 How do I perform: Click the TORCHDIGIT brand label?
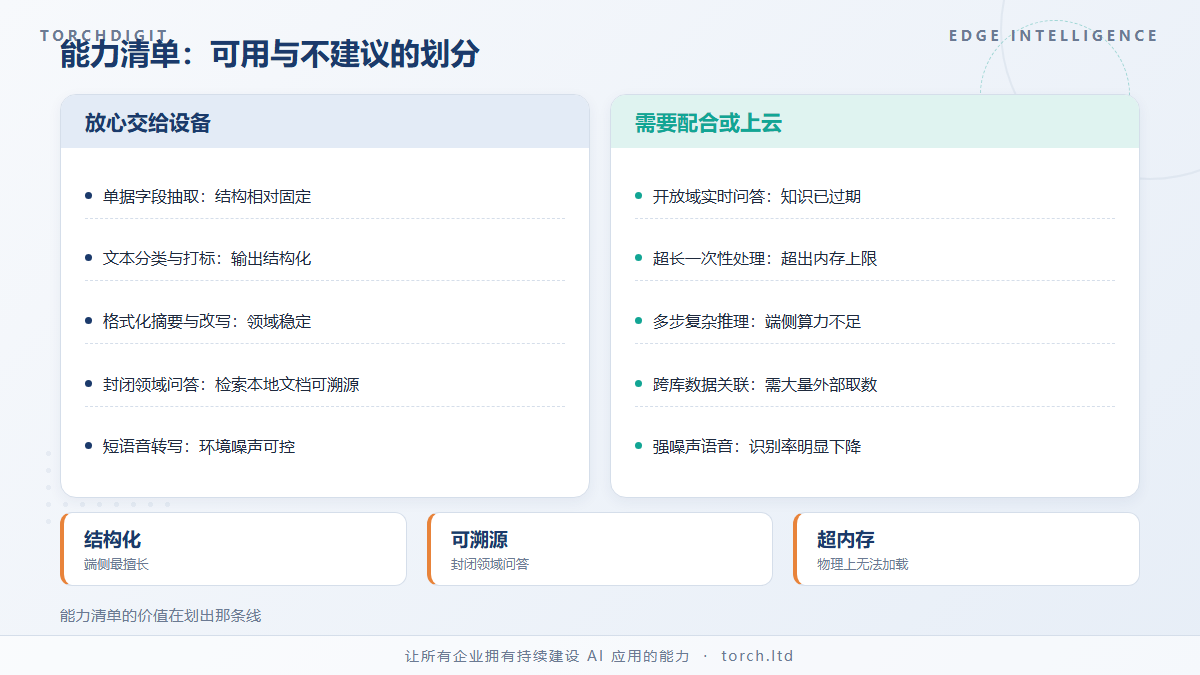click(x=104, y=36)
